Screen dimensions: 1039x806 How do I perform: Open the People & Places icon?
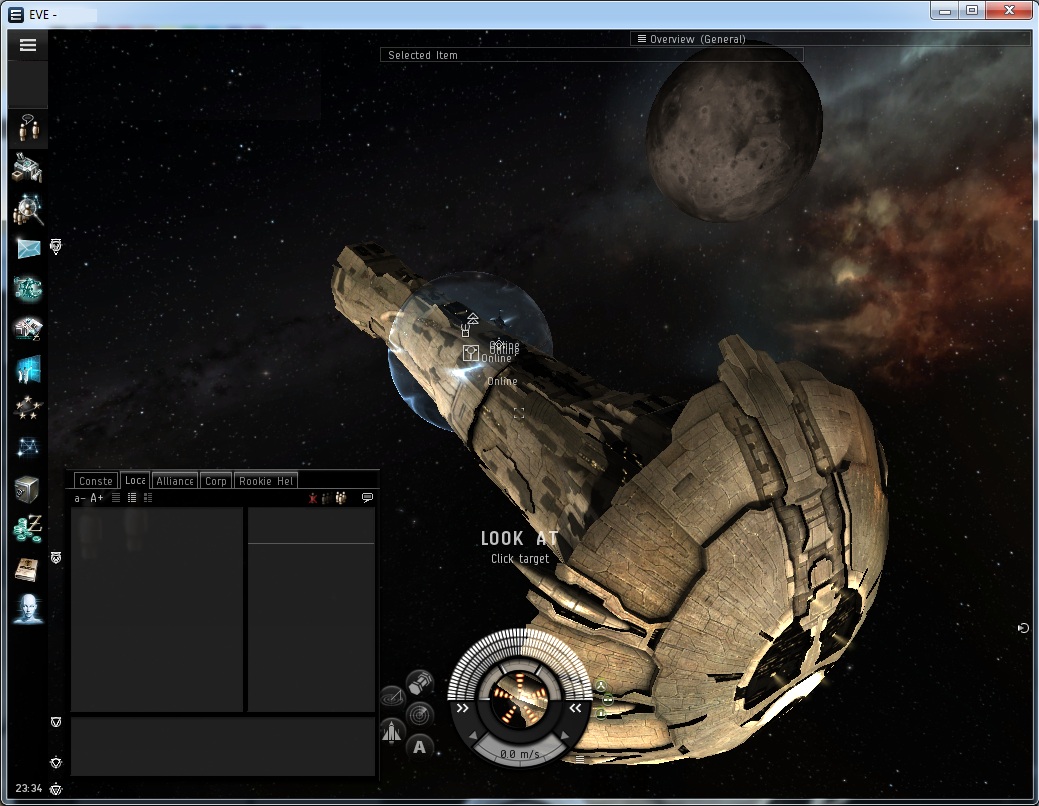pyautogui.click(x=28, y=128)
